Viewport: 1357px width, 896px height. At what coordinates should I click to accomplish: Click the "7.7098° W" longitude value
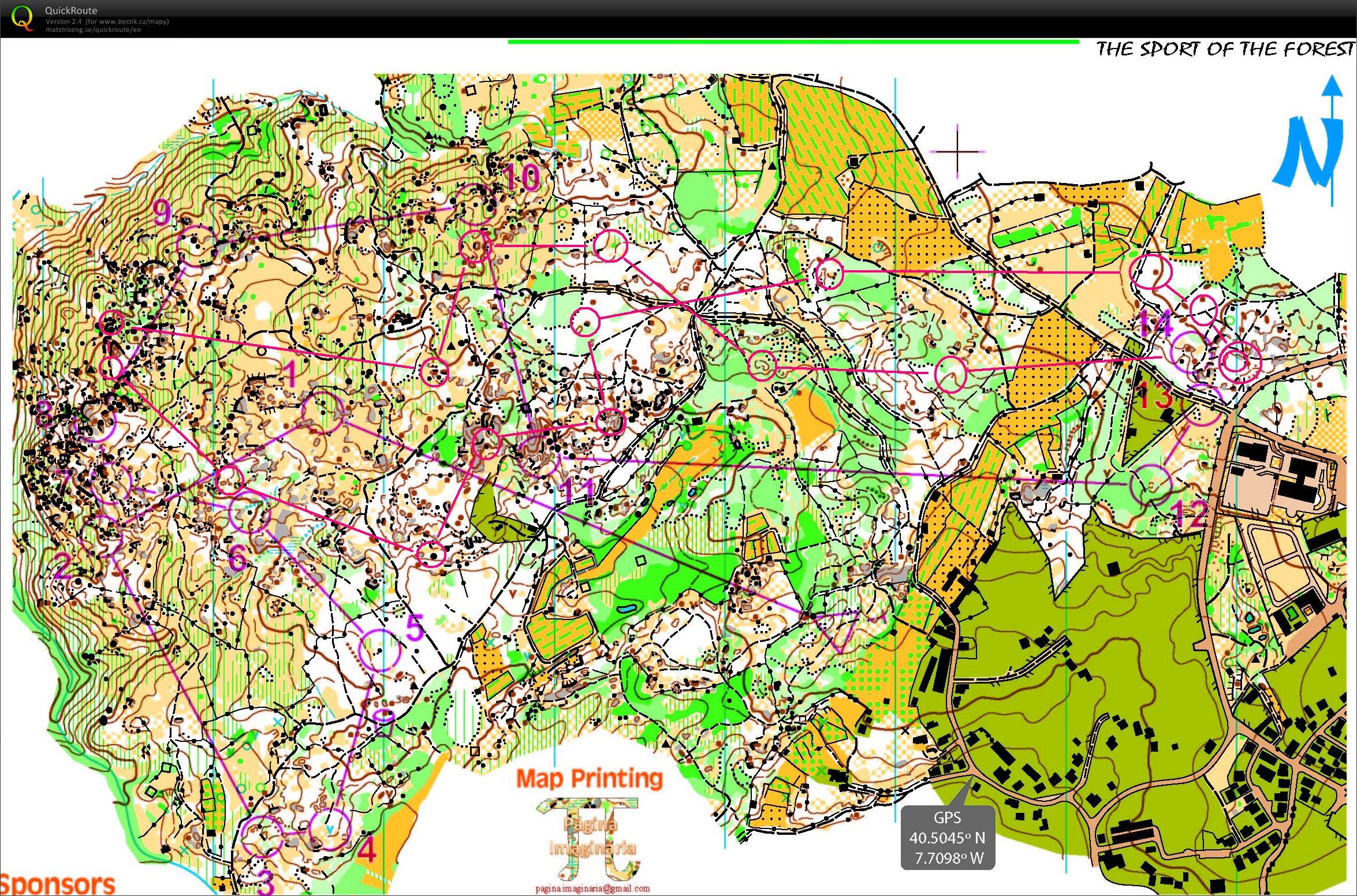[x=948, y=858]
